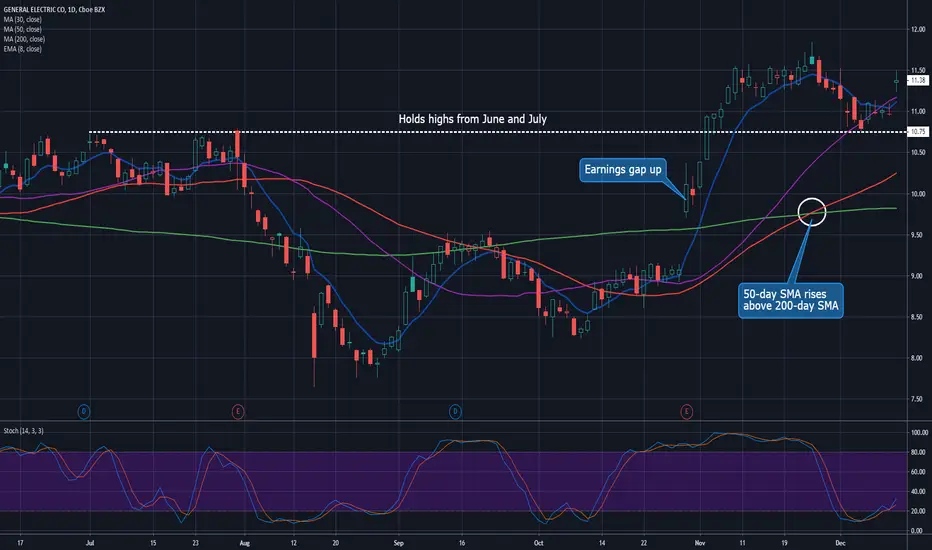
Task: Click the 60.00 stochastic axis label
Action: click(x=918, y=472)
